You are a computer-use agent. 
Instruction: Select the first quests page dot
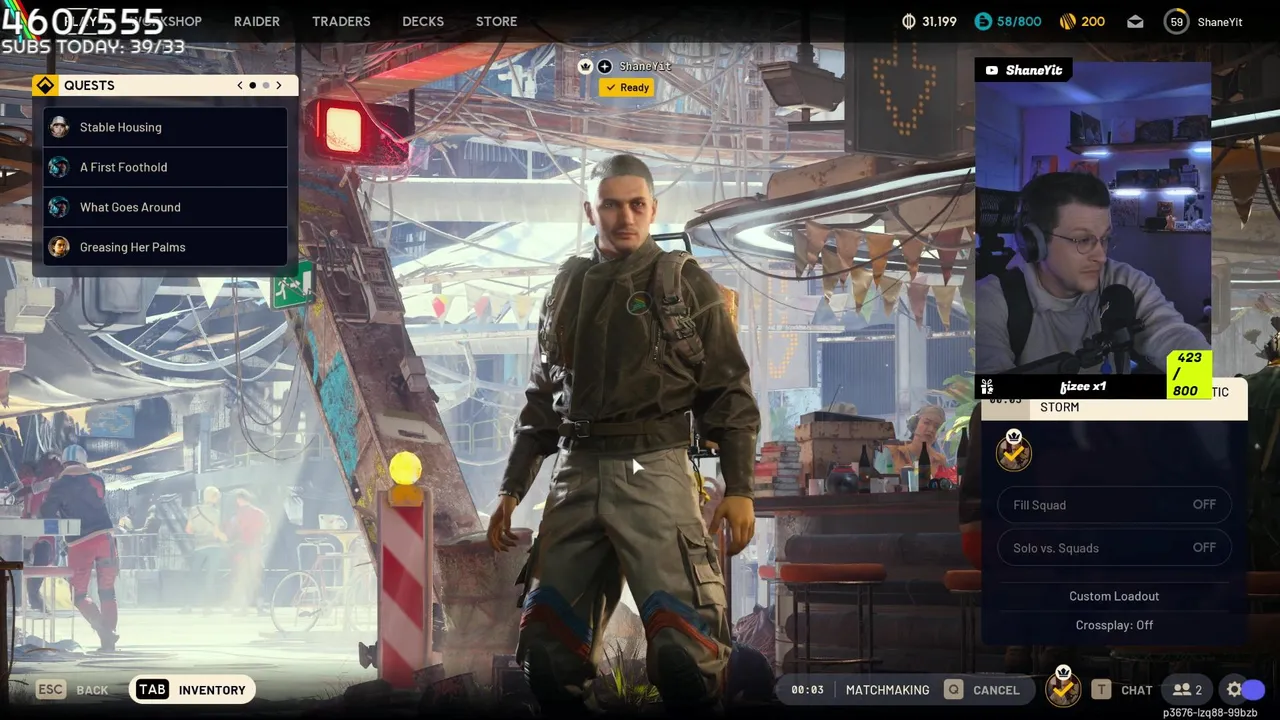point(253,85)
